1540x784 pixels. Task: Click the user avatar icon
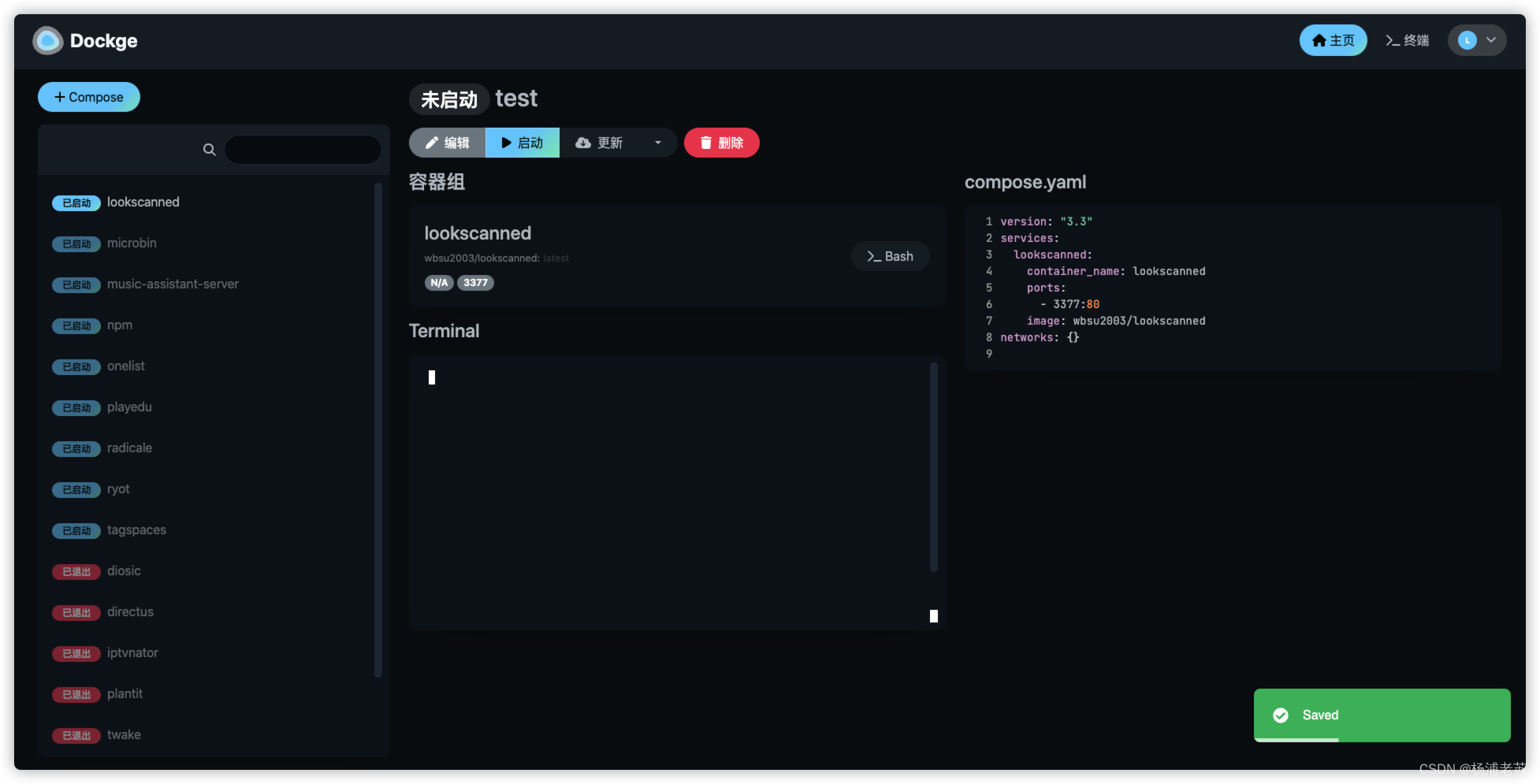point(1467,40)
